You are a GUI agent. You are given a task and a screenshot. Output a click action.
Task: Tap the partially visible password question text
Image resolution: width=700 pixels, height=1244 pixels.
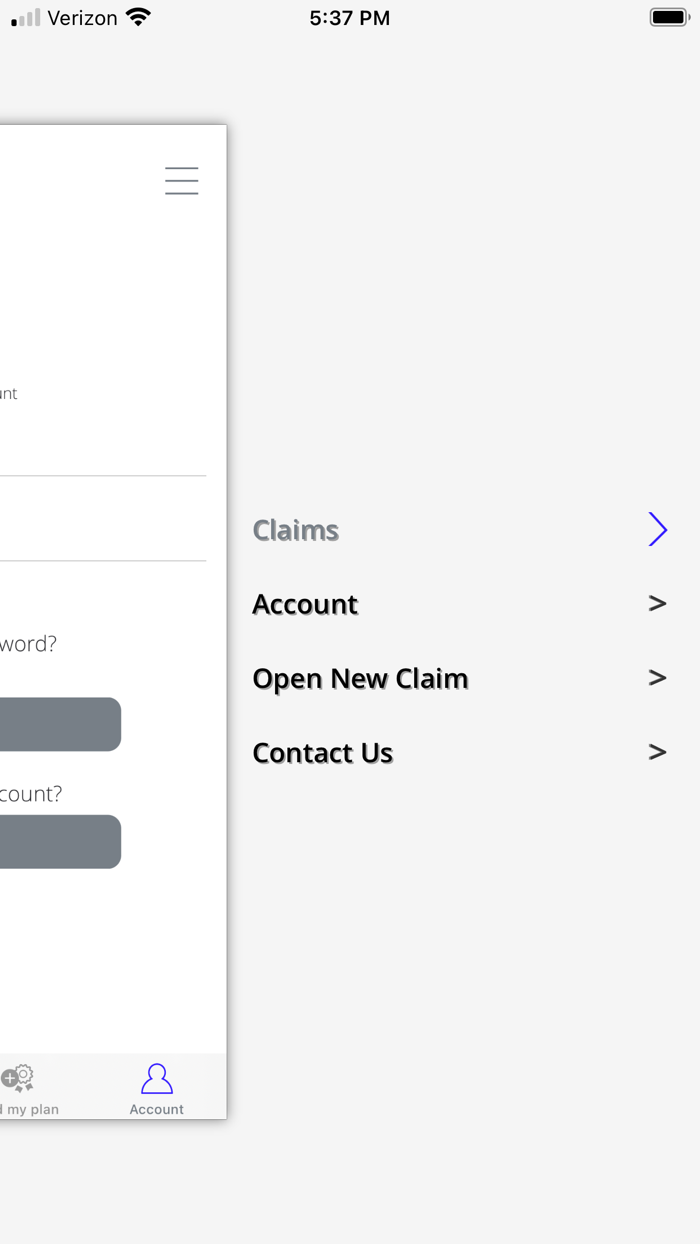pos(28,644)
